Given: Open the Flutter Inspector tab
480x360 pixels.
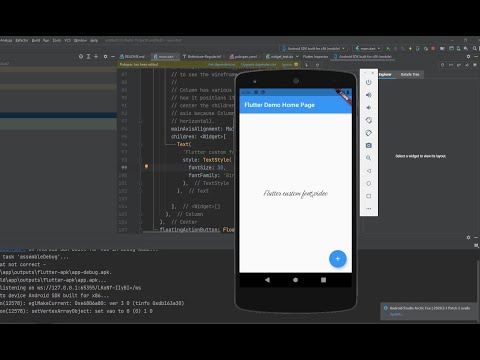Looking at the screenshot, I should pyautogui.click(x=315, y=57).
